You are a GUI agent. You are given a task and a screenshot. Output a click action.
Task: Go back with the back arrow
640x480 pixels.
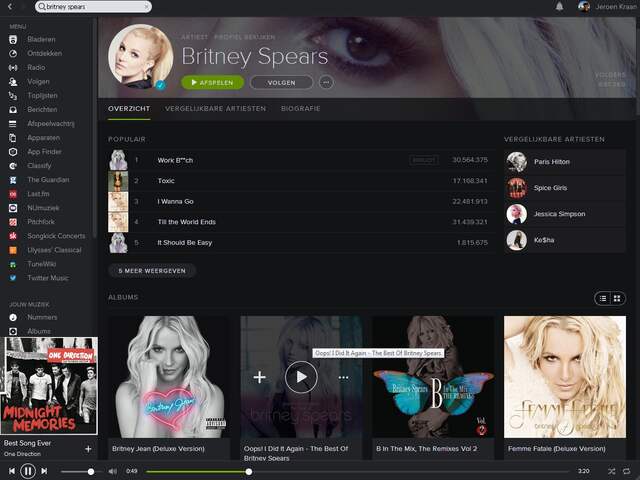pyautogui.click(x=10, y=7)
